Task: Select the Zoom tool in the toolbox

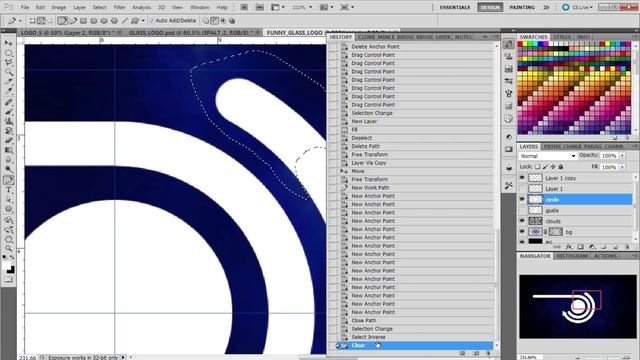Action: click(x=9, y=249)
